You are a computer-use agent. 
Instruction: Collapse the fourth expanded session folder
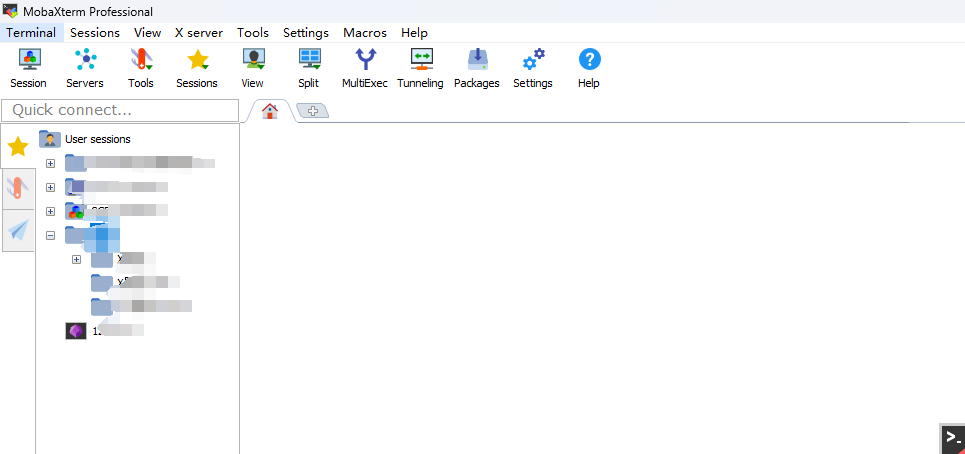50,236
